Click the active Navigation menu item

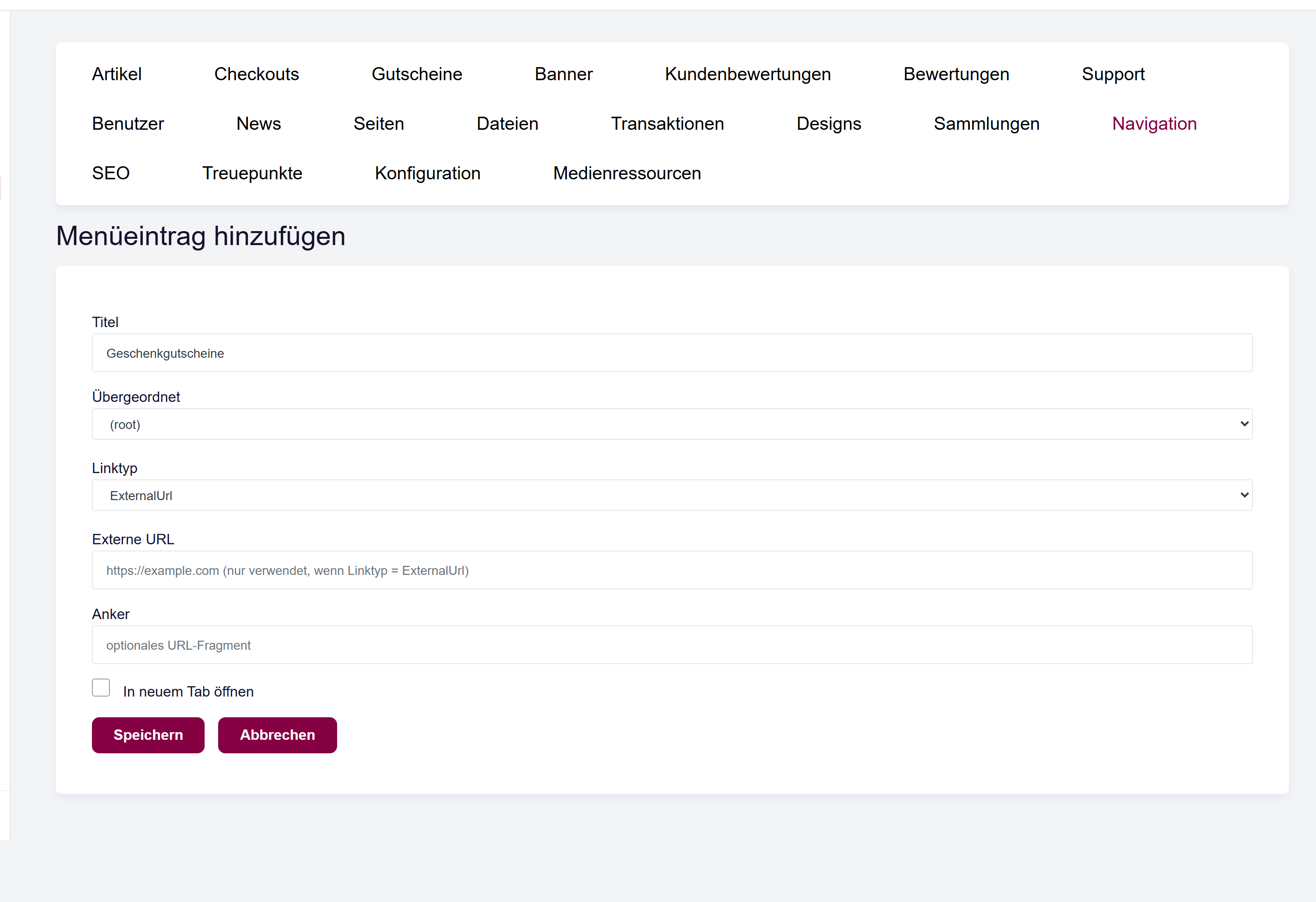click(1154, 123)
